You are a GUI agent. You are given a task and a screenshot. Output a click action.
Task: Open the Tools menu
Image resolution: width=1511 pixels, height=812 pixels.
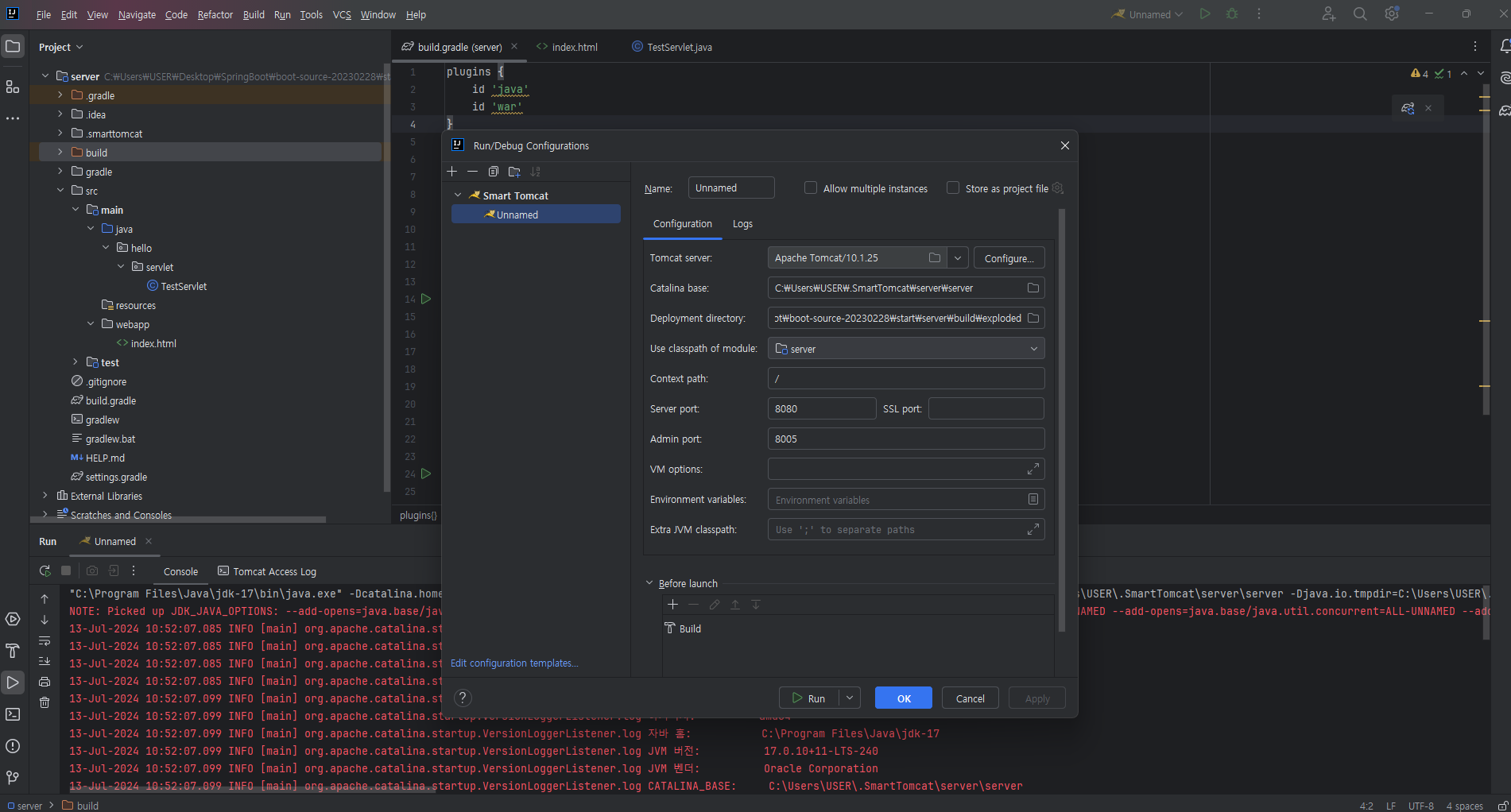311,14
